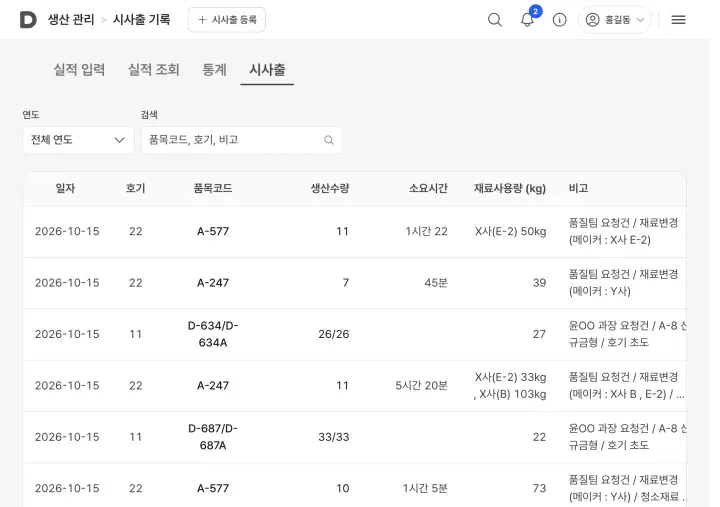Click material usage 22 cell
720x507 pixels.
(x=540, y=437)
